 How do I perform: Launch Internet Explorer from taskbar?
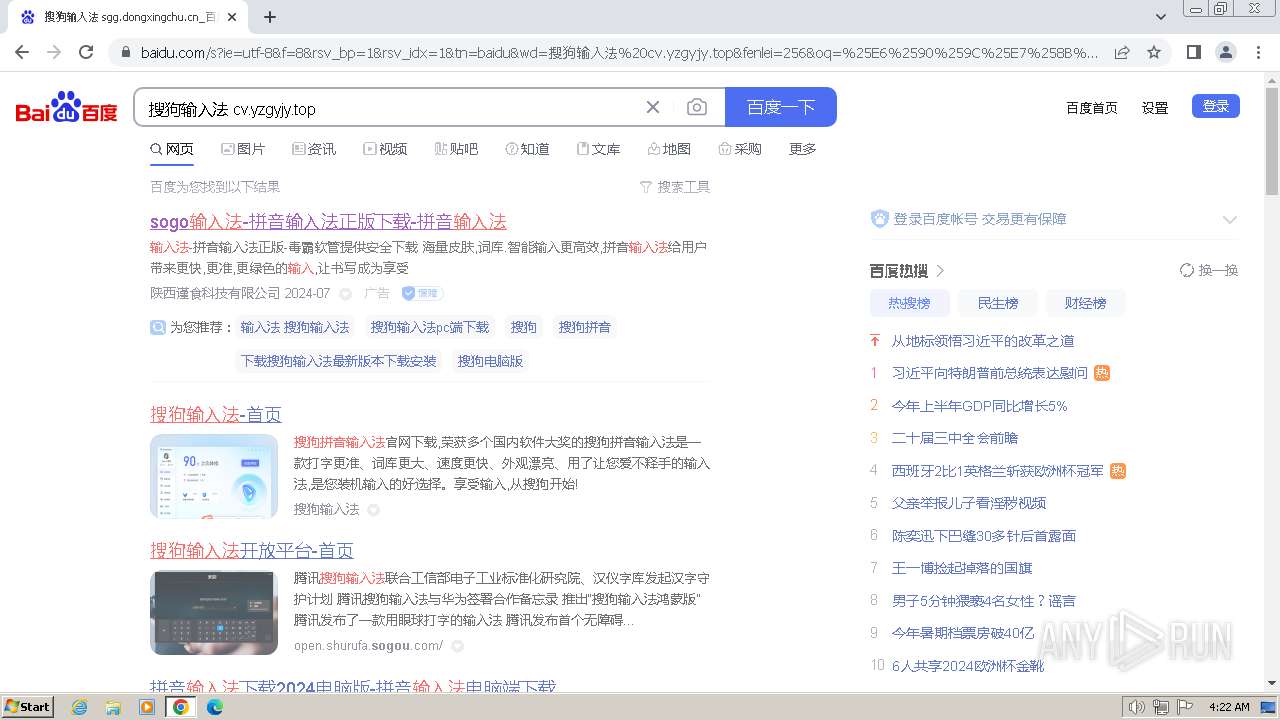pos(80,707)
